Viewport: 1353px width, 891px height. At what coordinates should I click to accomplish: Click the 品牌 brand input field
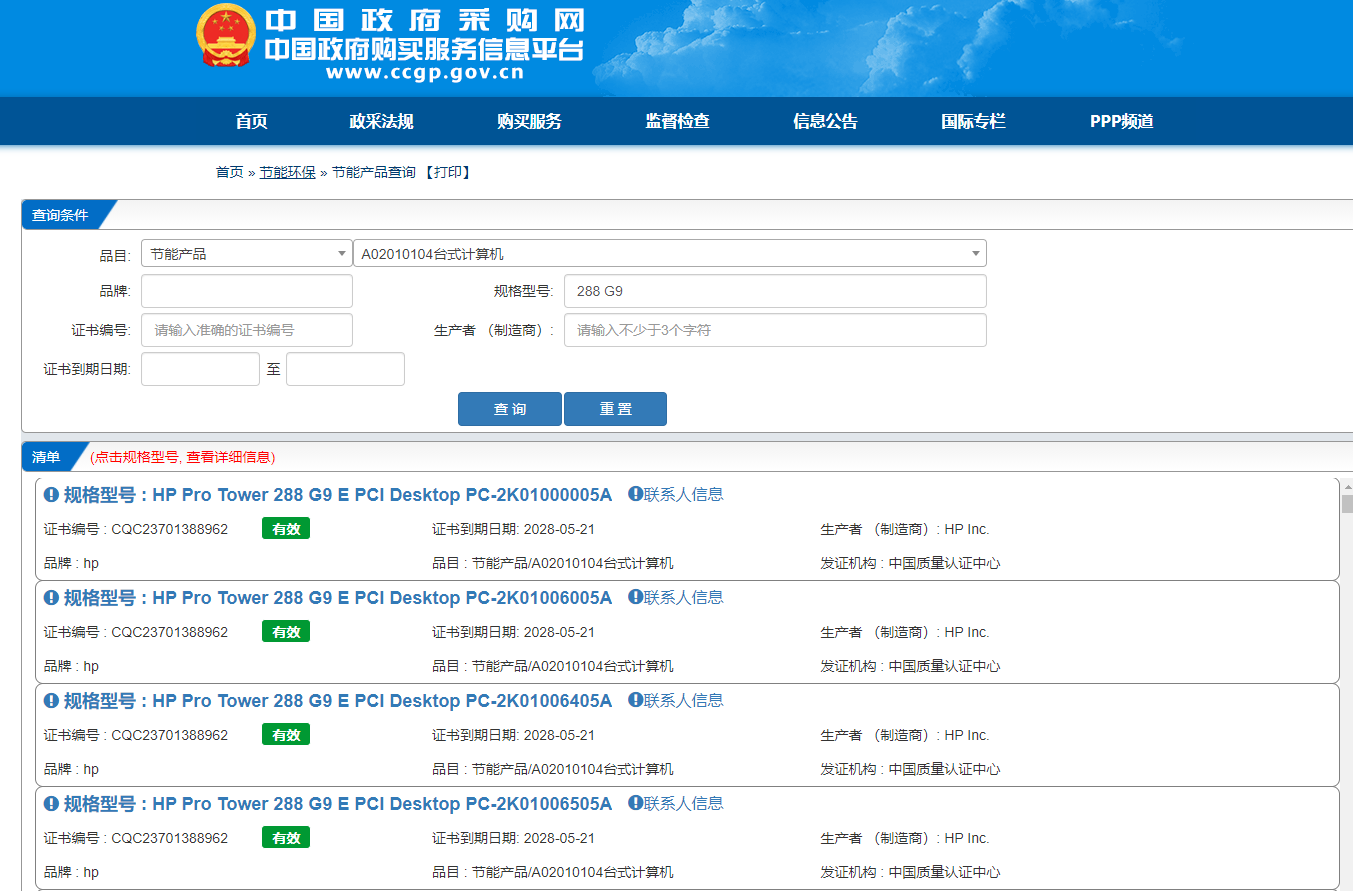point(247,291)
